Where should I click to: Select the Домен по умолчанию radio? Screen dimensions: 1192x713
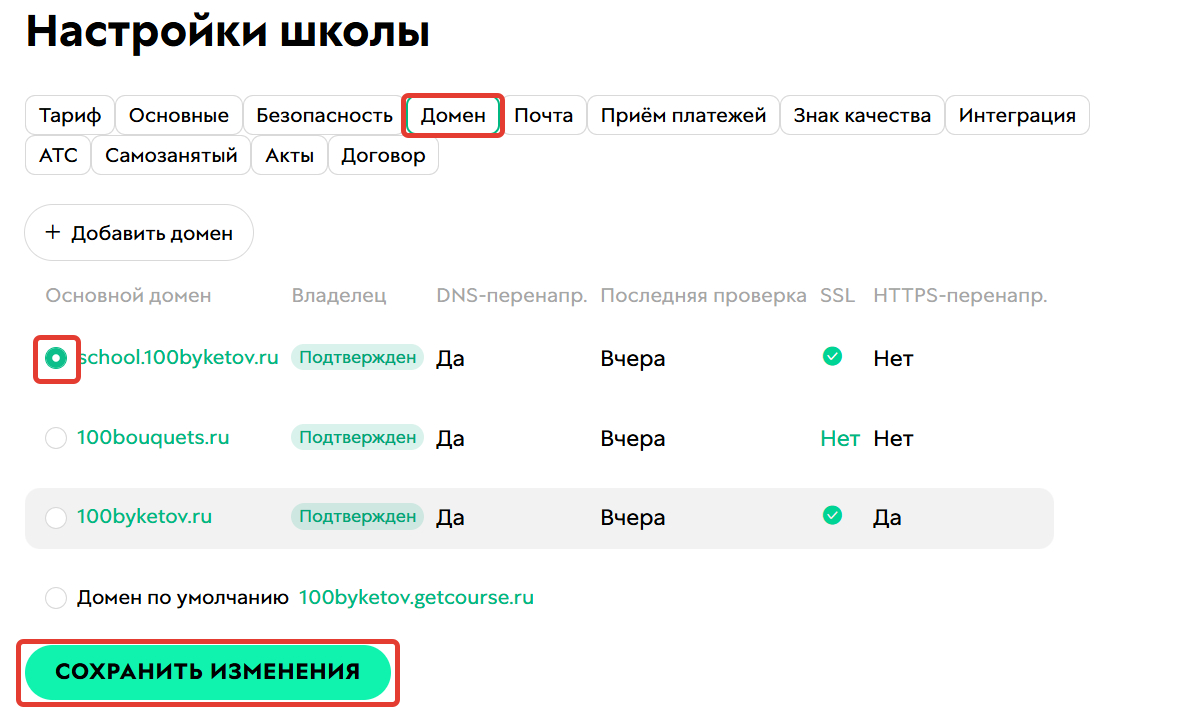56,597
